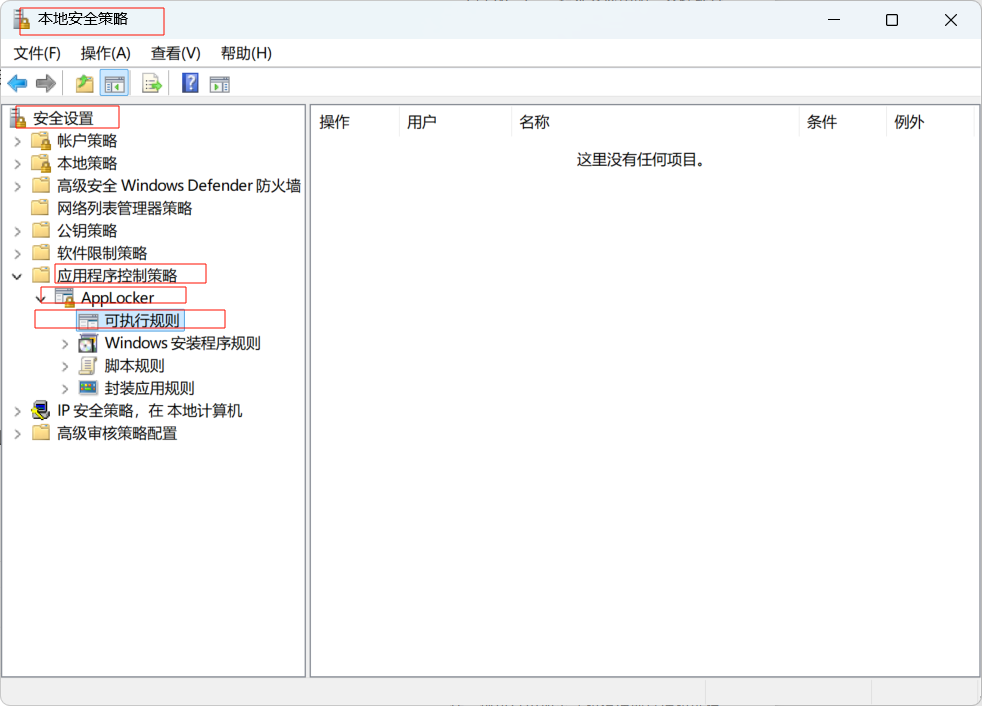Open the 查看(V) menu
The height and width of the screenshot is (706, 982).
click(x=176, y=53)
